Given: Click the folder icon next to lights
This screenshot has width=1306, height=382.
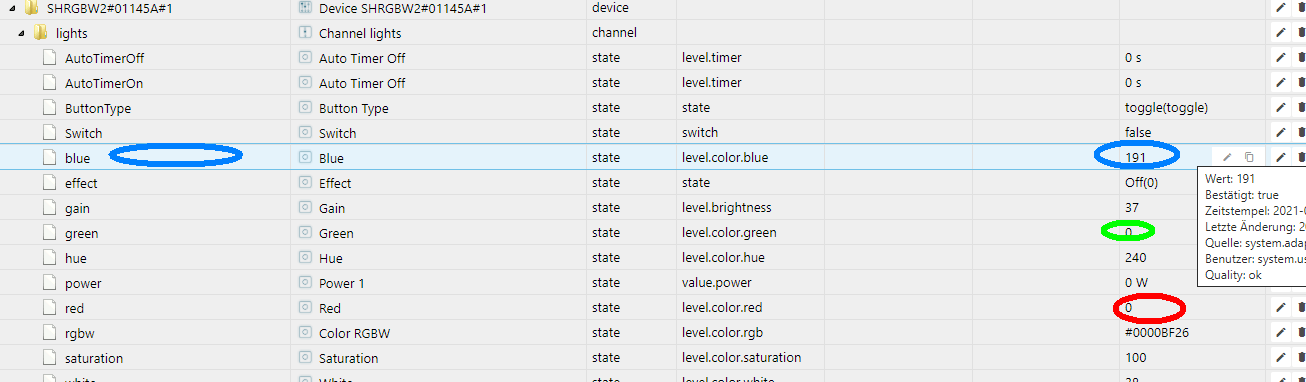Looking at the screenshot, I should pyautogui.click(x=40, y=33).
